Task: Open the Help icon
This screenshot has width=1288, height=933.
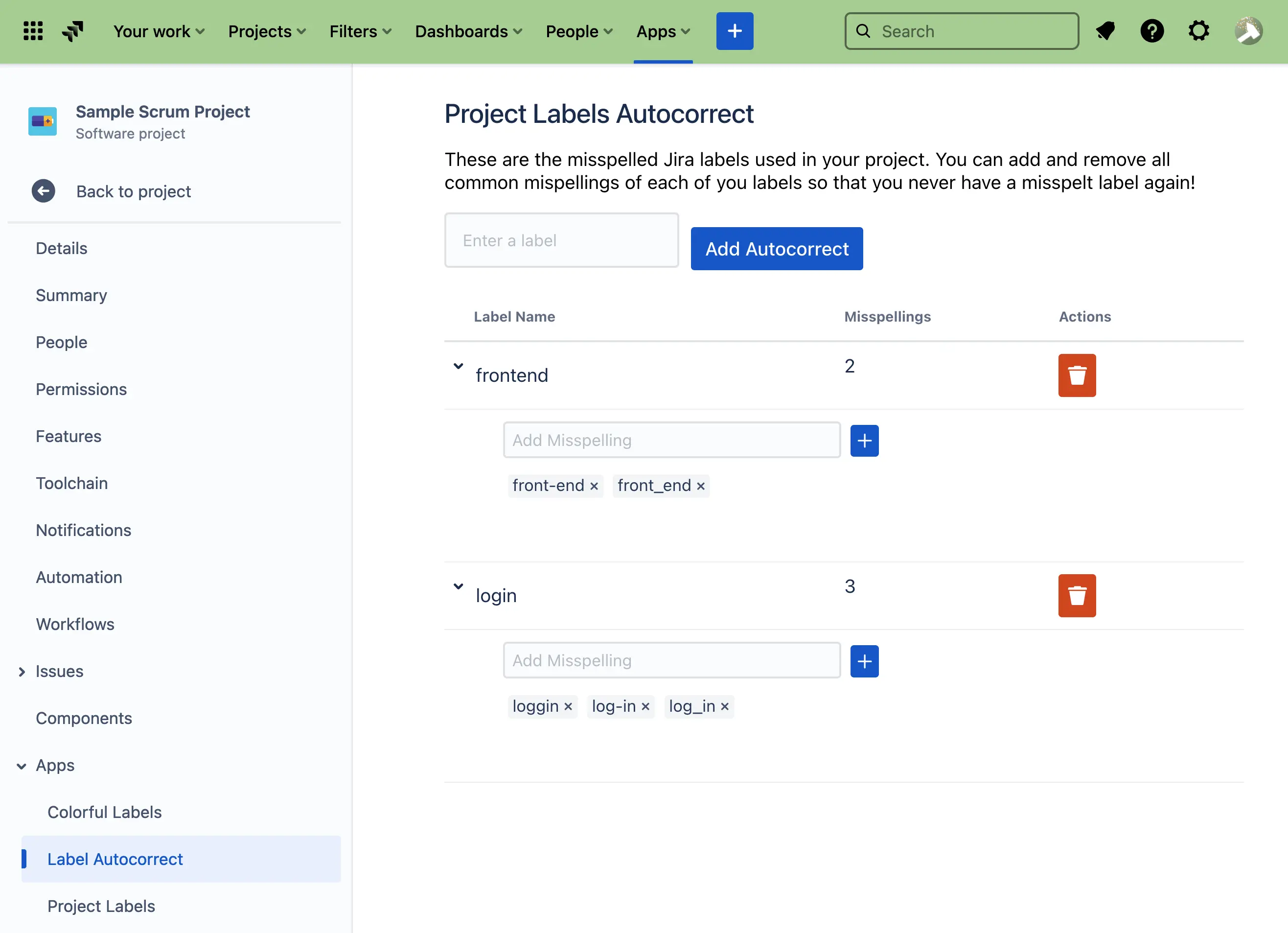Action: pyautogui.click(x=1152, y=31)
